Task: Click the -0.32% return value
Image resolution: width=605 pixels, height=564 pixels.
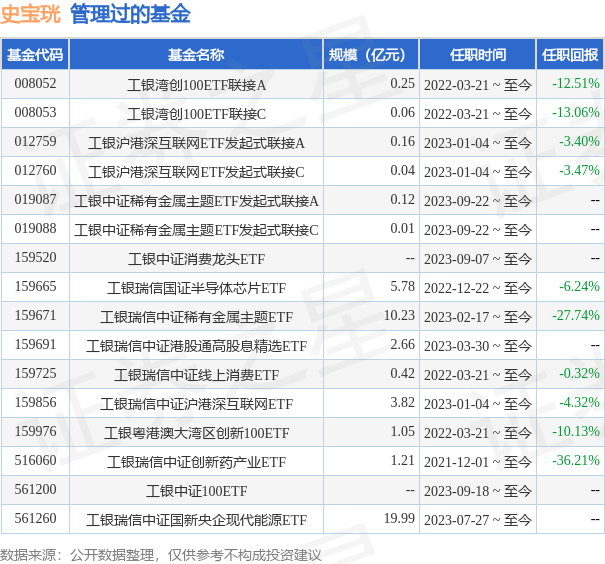Action: tap(579, 373)
